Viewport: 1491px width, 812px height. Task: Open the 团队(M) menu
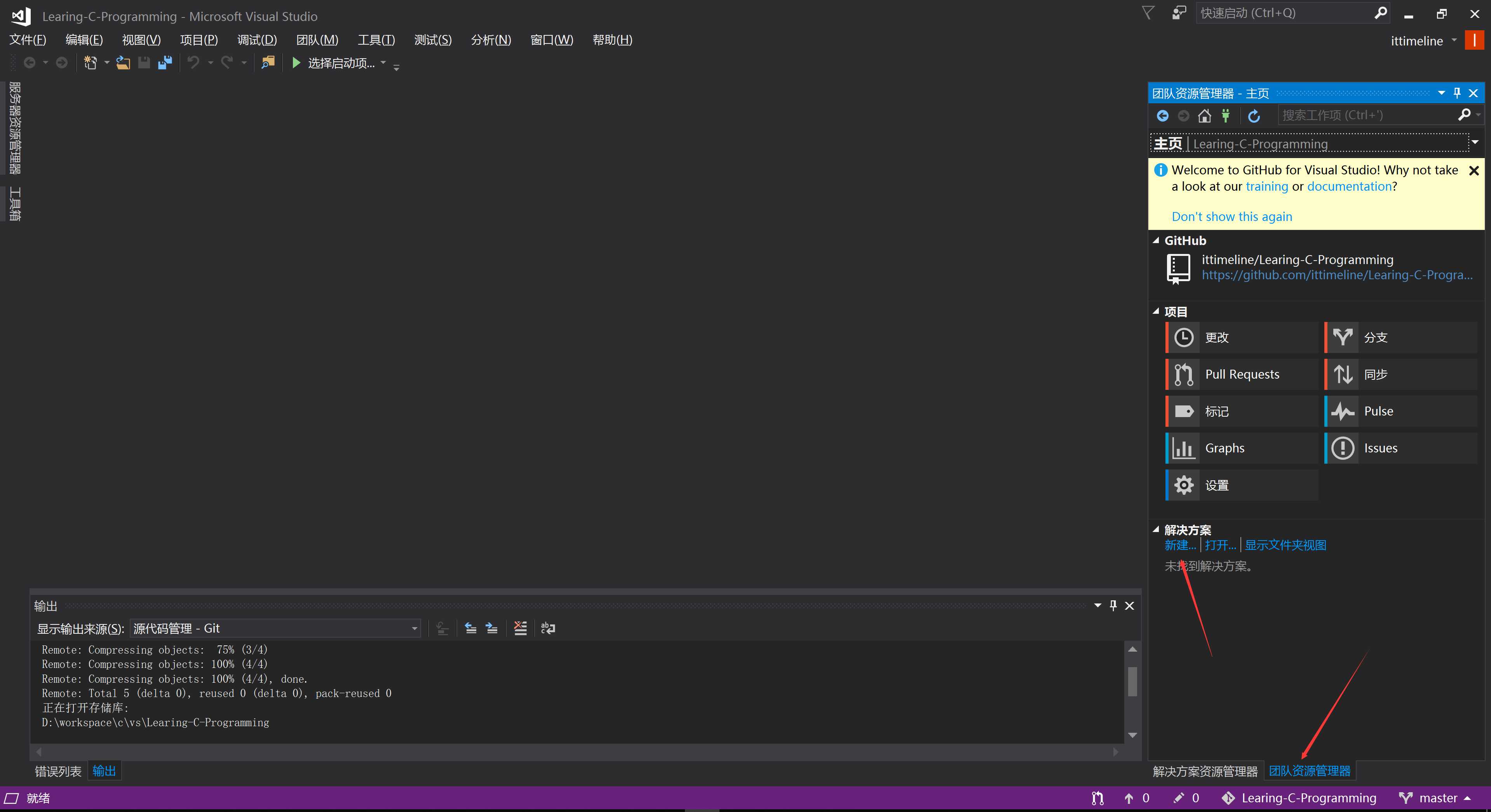tap(317, 40)
